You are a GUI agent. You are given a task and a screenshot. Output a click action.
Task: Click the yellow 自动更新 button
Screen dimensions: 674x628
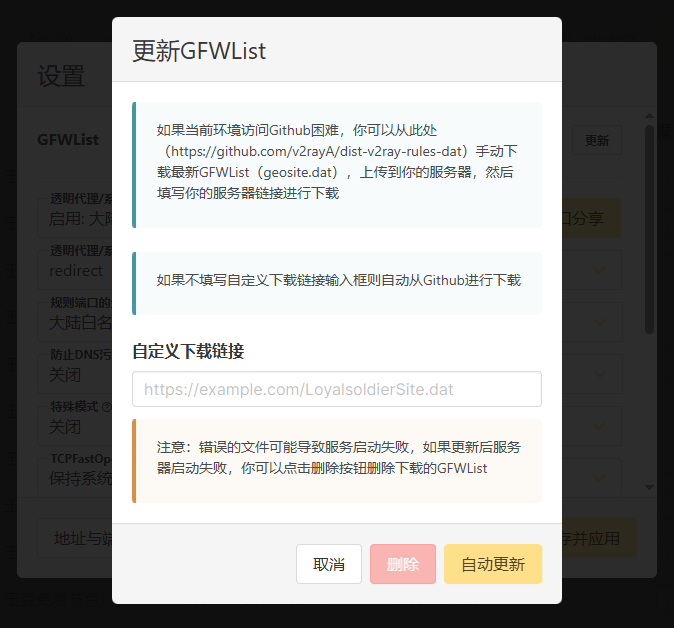point(492,564)
